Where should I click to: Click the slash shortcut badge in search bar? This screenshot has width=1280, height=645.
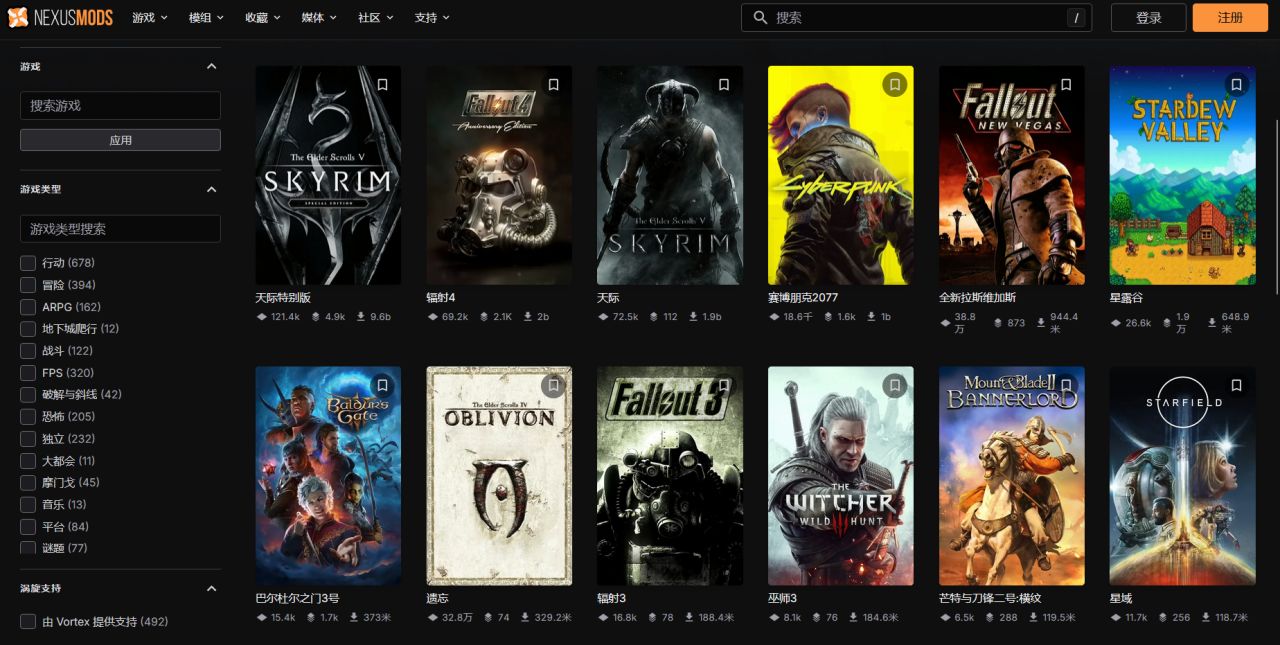click(1076, 18)
